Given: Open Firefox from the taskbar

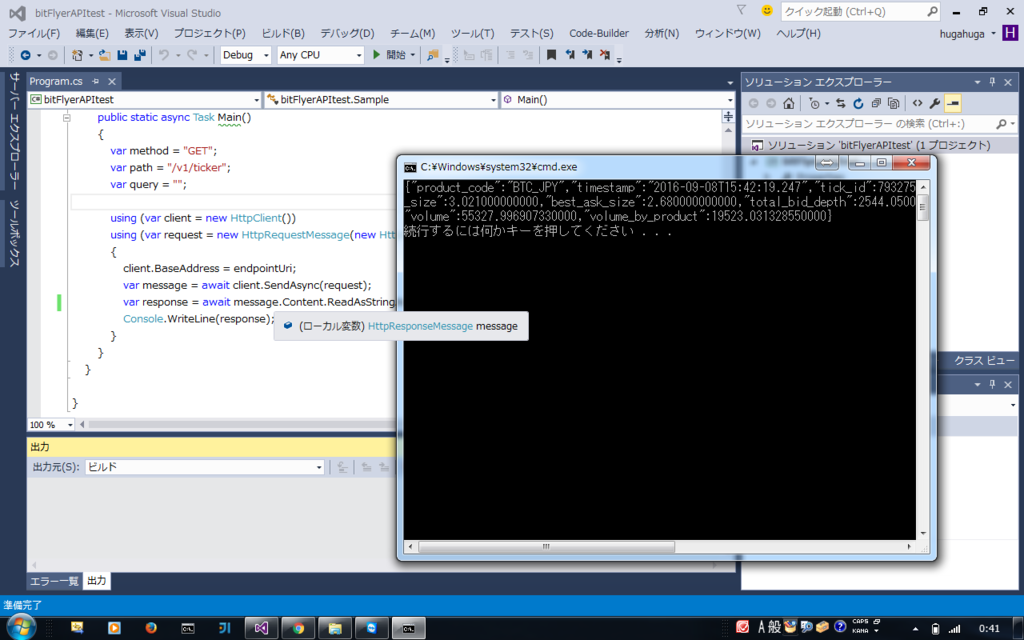Looking at the screenshot, I should (x=152, y=628).
